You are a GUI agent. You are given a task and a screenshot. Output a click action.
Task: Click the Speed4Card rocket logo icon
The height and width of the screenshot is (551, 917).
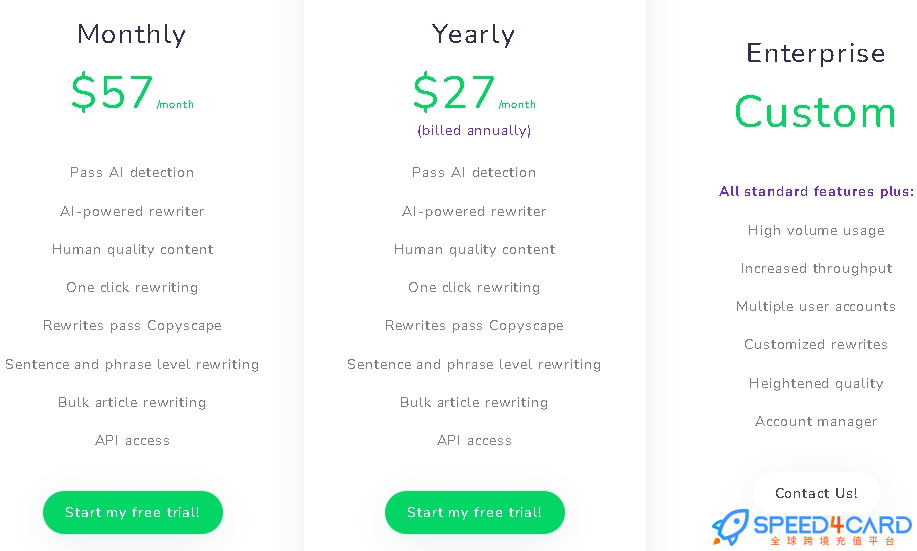[730, 526]
